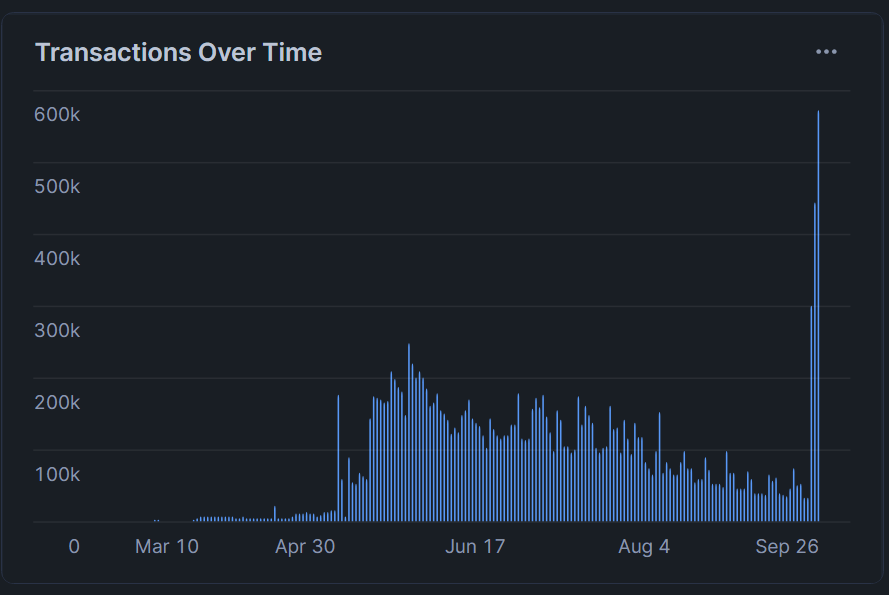889x595 pixels.
Task: Select the tallest bar reaching 600k
Action: (818, 316)
